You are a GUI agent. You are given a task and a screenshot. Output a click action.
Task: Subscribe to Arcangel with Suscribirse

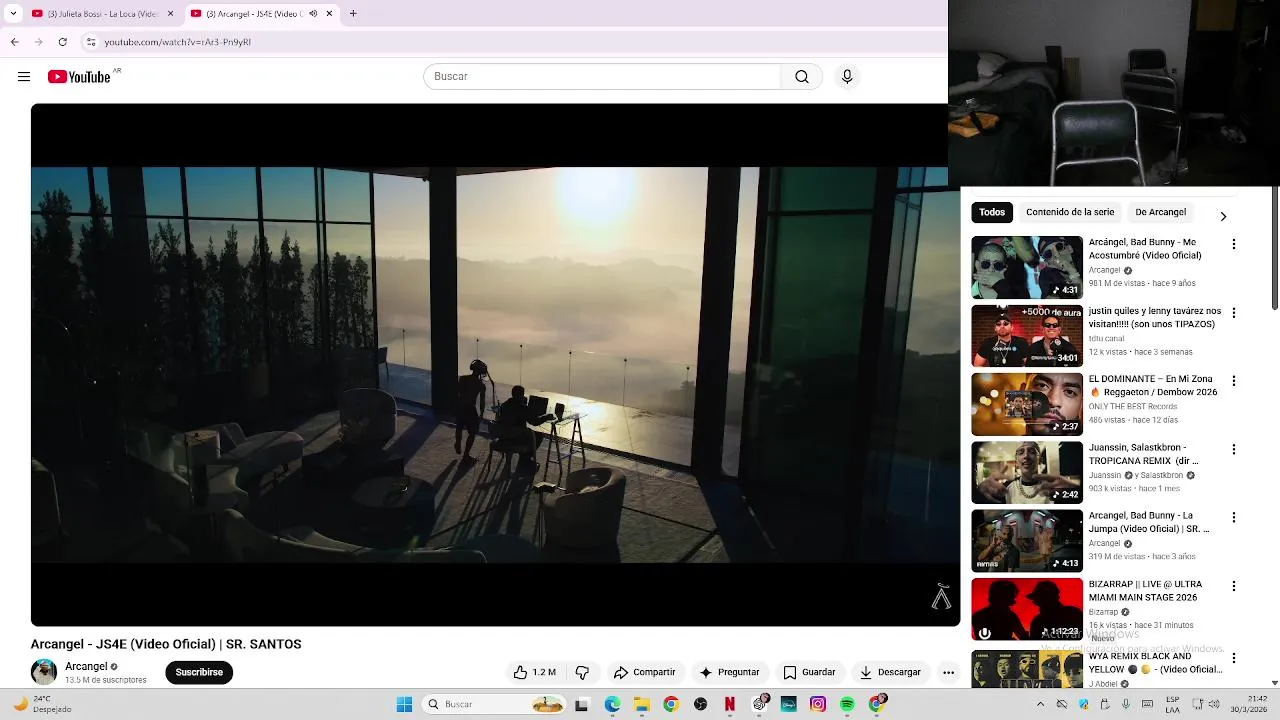pos(199,672)
